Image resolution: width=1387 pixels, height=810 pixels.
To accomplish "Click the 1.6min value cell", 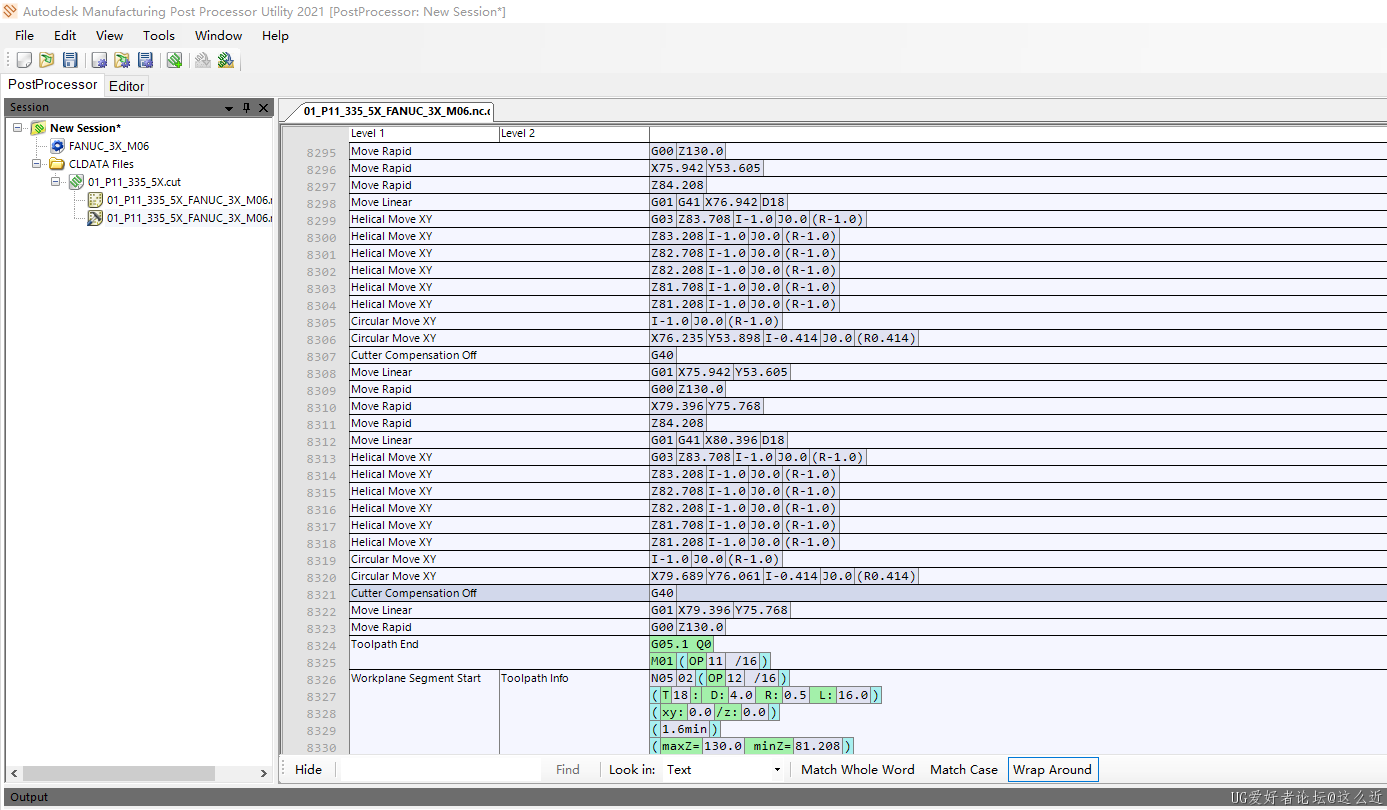I will [687, 729].
